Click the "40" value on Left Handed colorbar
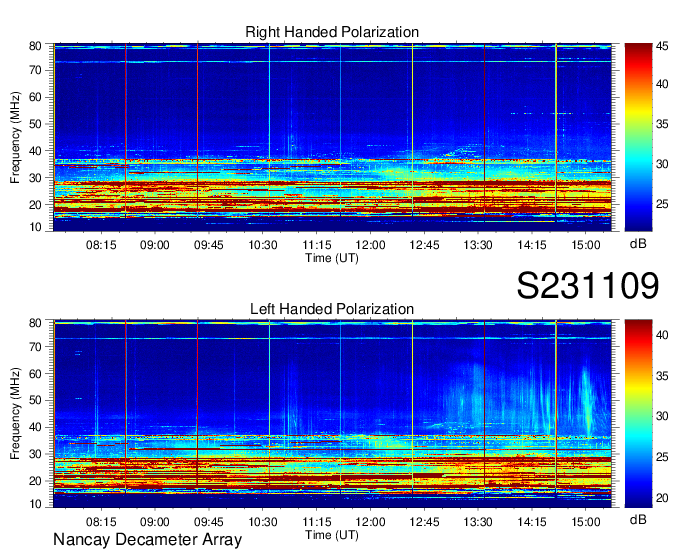 click(662, 335)
